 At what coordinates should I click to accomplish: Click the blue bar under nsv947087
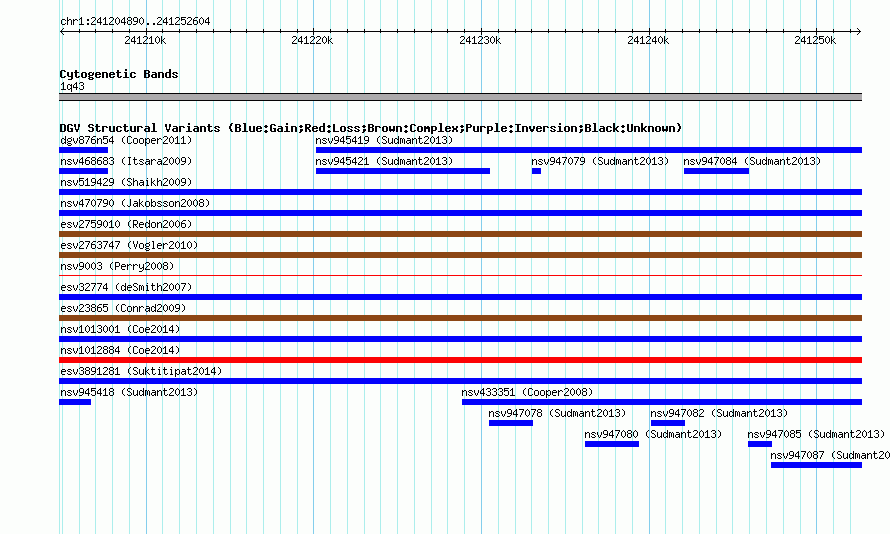[x=816, y=465]
